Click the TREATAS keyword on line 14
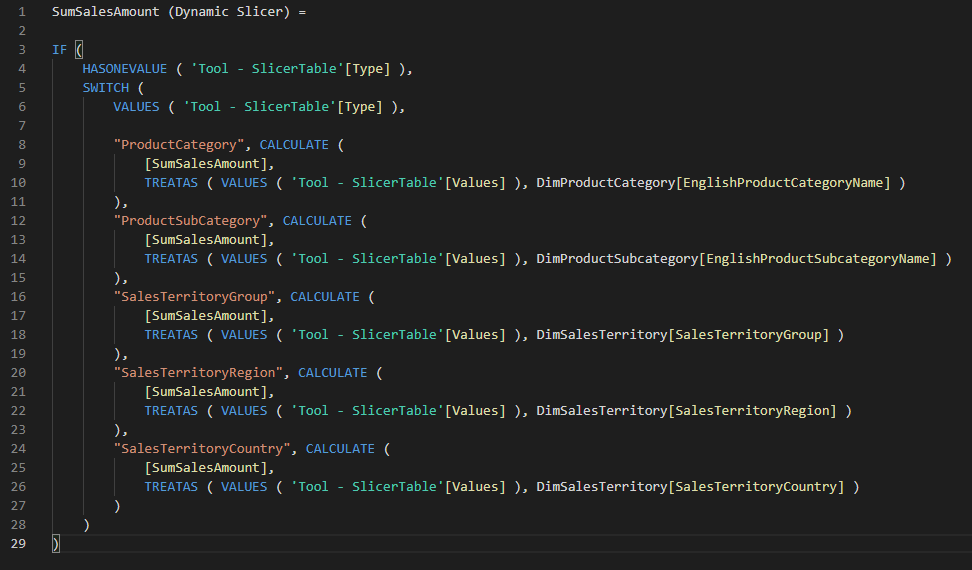The image size is (972, 570). click(x=171, y=259)
